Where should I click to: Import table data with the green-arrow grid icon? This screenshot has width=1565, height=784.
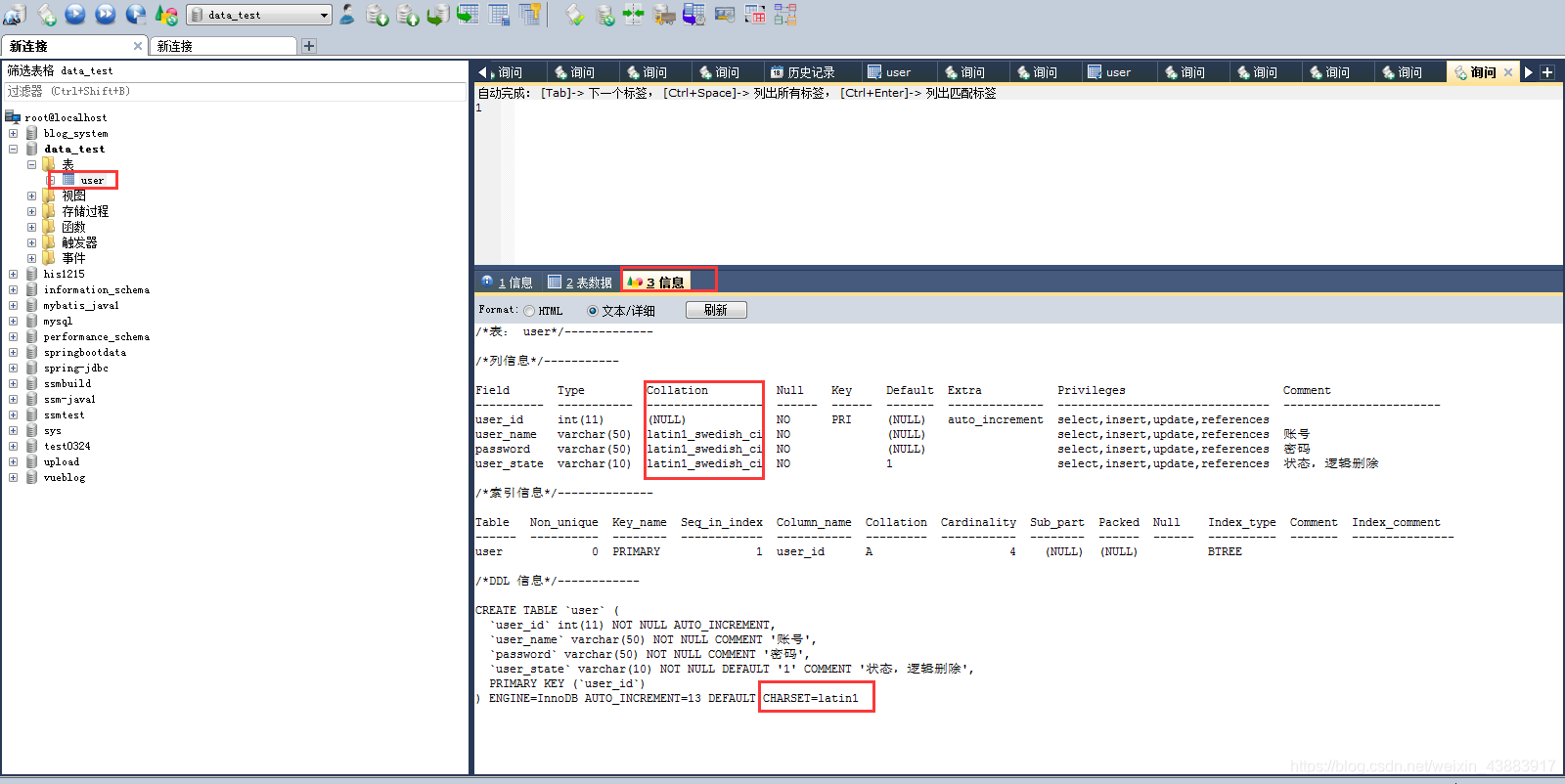point(469,15)
